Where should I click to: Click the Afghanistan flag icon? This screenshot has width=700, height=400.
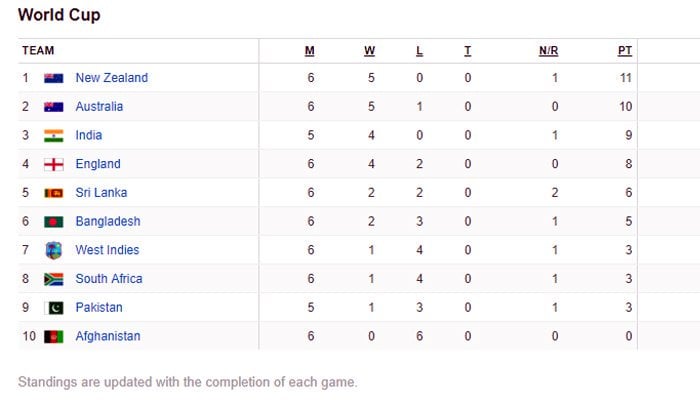54,337
